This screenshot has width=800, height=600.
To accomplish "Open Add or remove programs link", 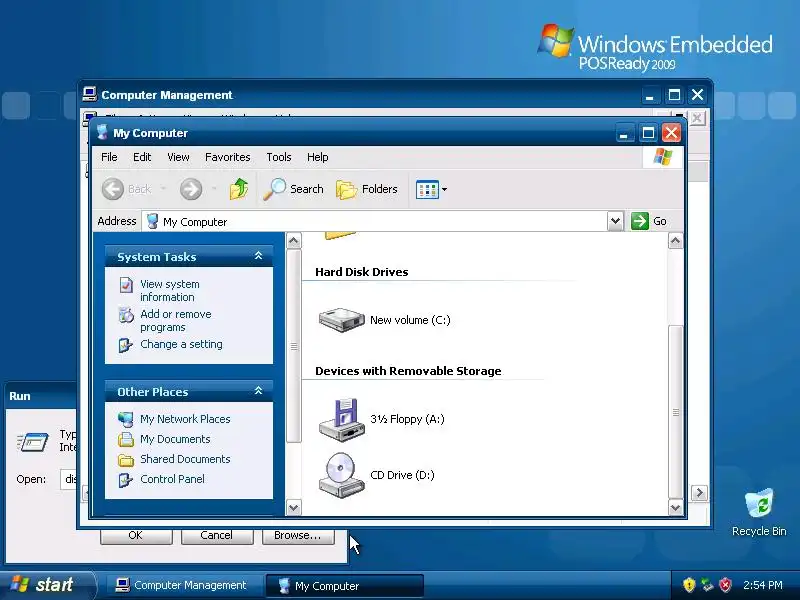I will coord(176,320).
